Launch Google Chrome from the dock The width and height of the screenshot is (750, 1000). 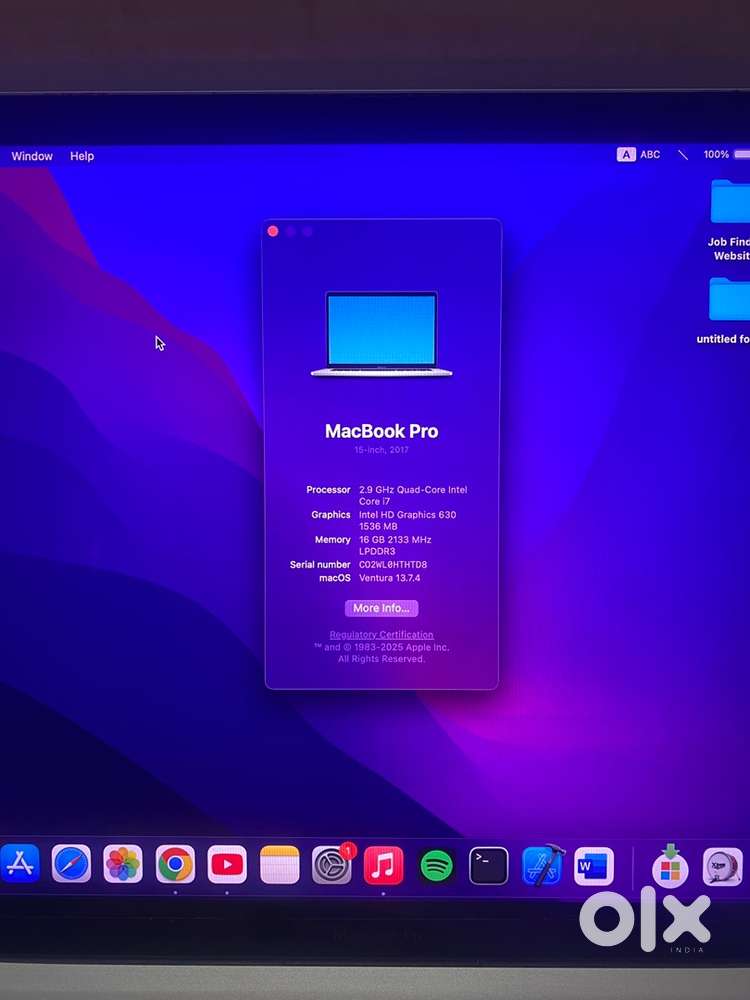(x=175, y=864)
